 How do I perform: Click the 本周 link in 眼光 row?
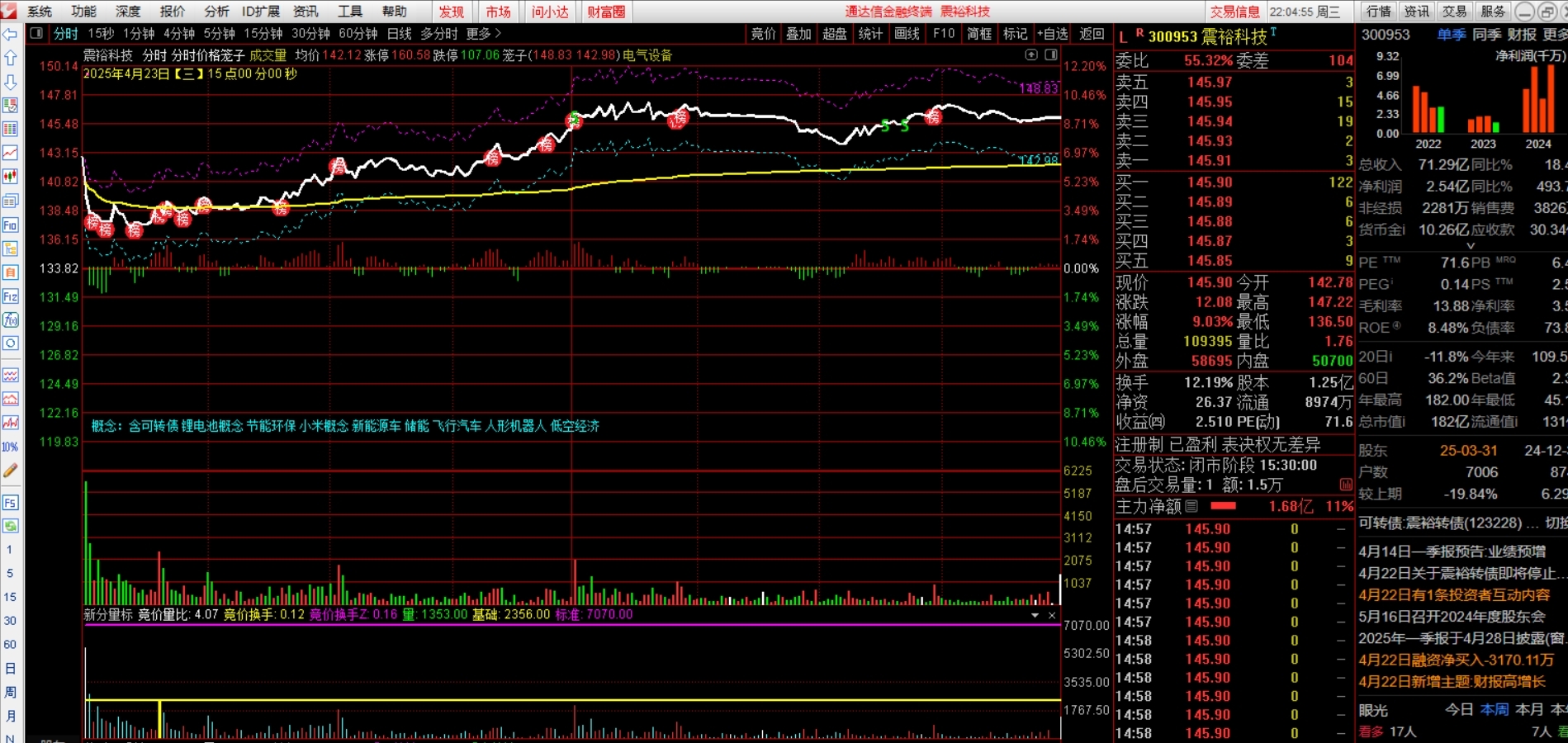point(1494,710)
